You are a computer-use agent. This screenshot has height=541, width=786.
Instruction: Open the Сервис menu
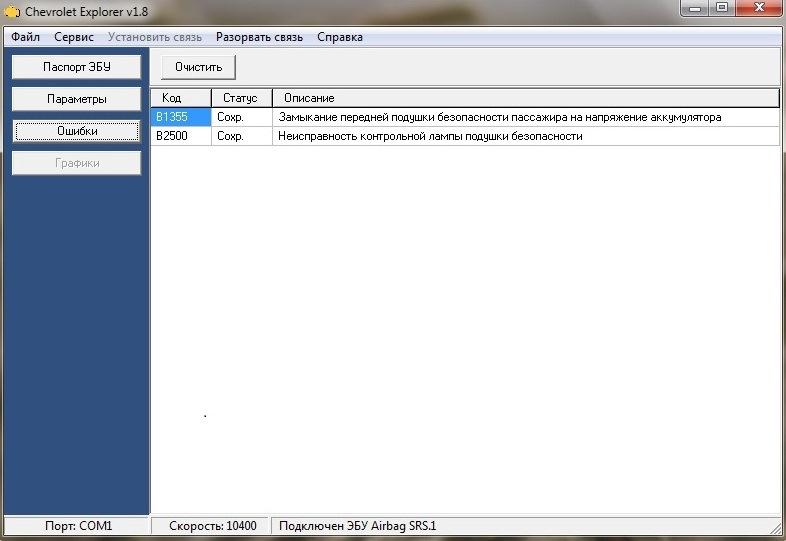(74, 37)
